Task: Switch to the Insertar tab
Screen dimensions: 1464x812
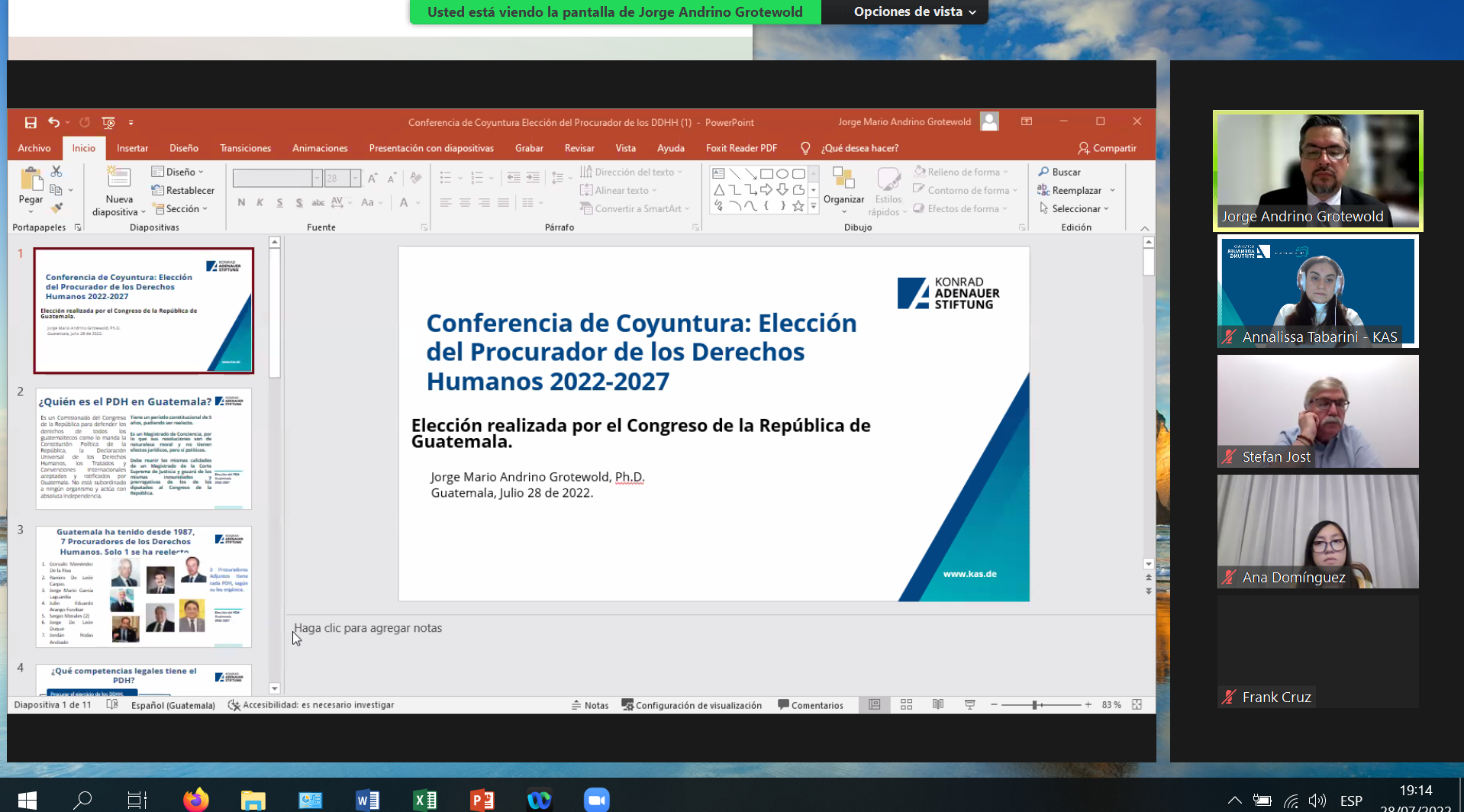Action: [x=132, y=148]
